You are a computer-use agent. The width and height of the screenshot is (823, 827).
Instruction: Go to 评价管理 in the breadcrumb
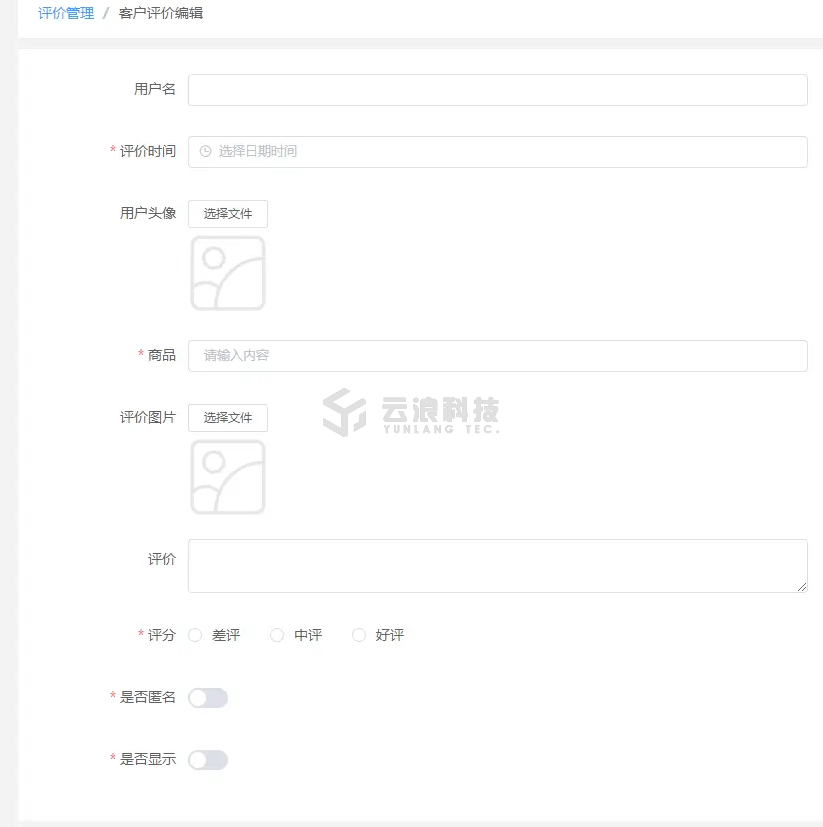[66, 14]
